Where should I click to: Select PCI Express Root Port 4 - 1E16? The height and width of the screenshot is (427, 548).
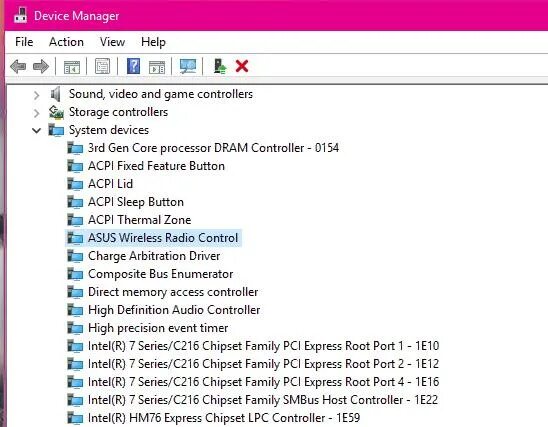[263, 382]
